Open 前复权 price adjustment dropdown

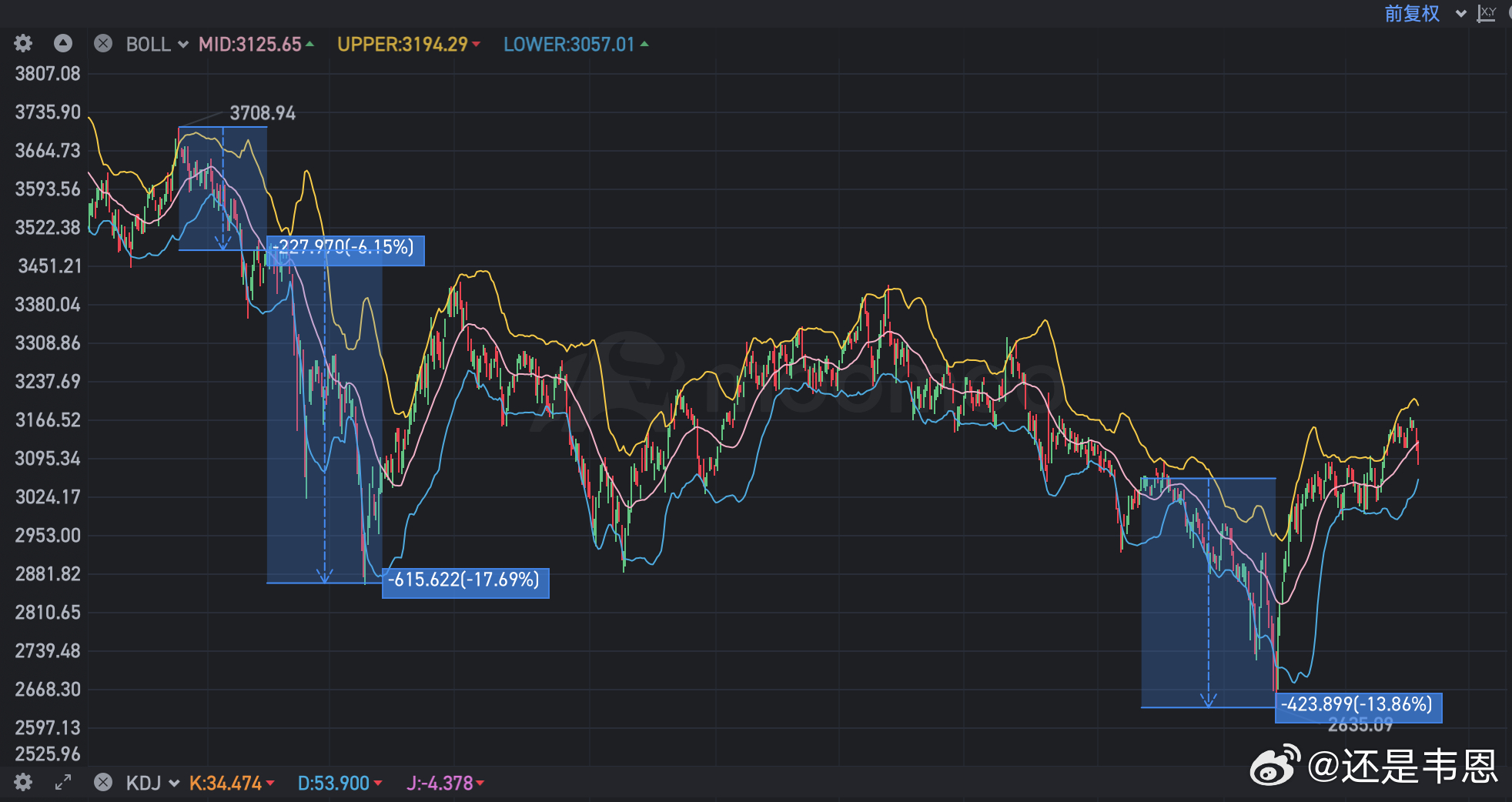[1424, 13]
